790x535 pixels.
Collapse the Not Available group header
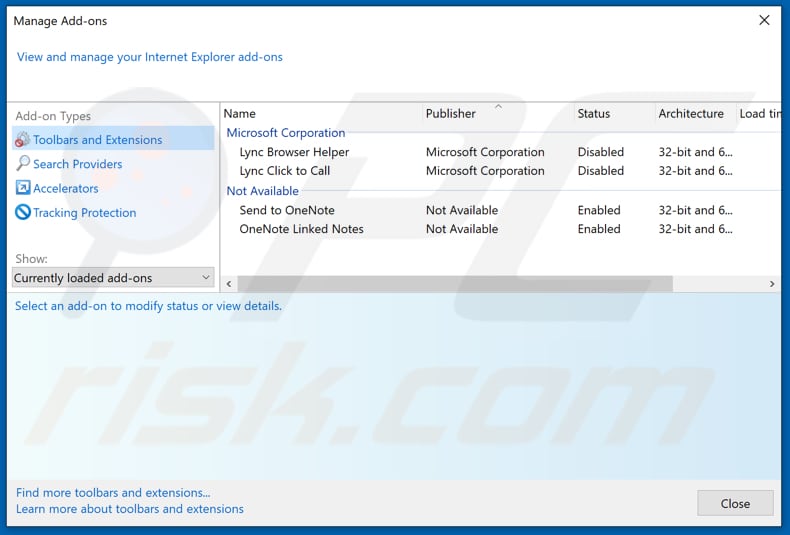tap(263, 191)
